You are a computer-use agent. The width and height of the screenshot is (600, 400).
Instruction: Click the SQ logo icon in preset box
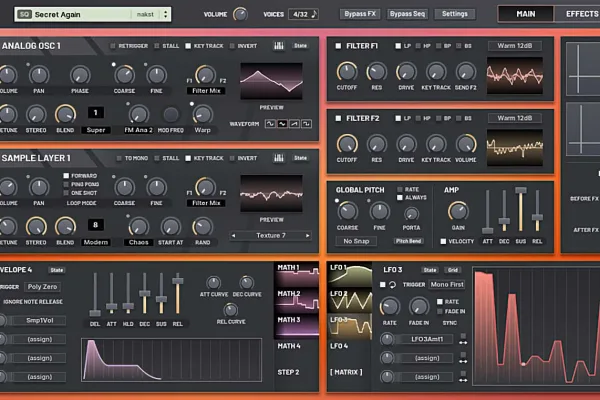(x=24, y=15)
